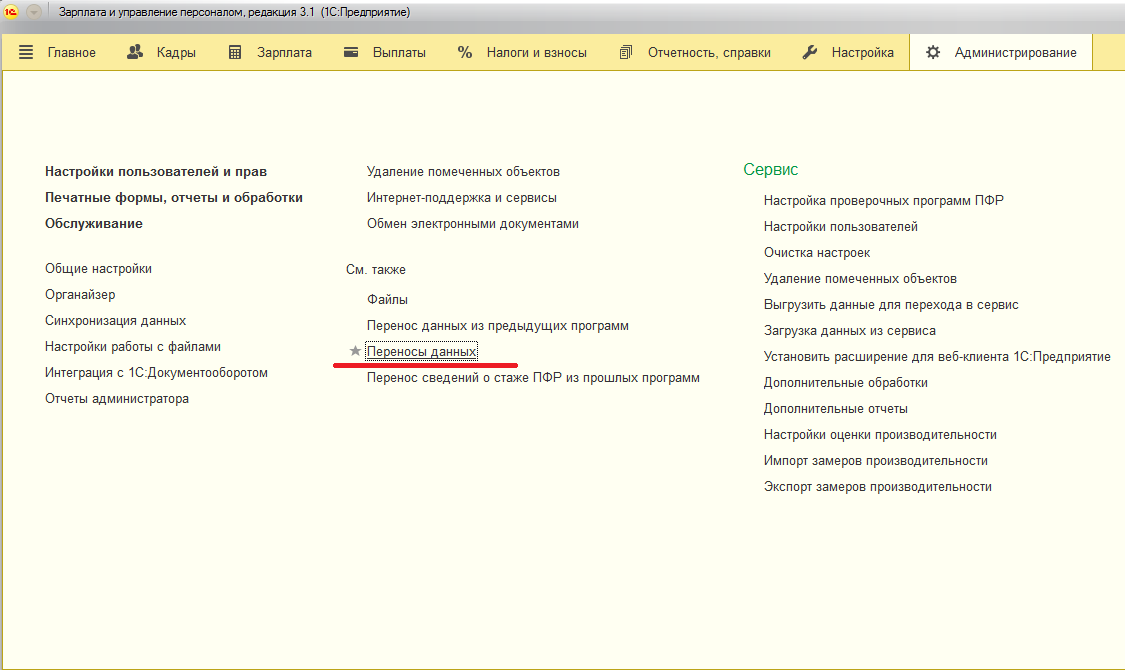This screenshot has width=1125, height=670.
Task: Click the 1C logo in title bar
Action: (x=12, y=12)
